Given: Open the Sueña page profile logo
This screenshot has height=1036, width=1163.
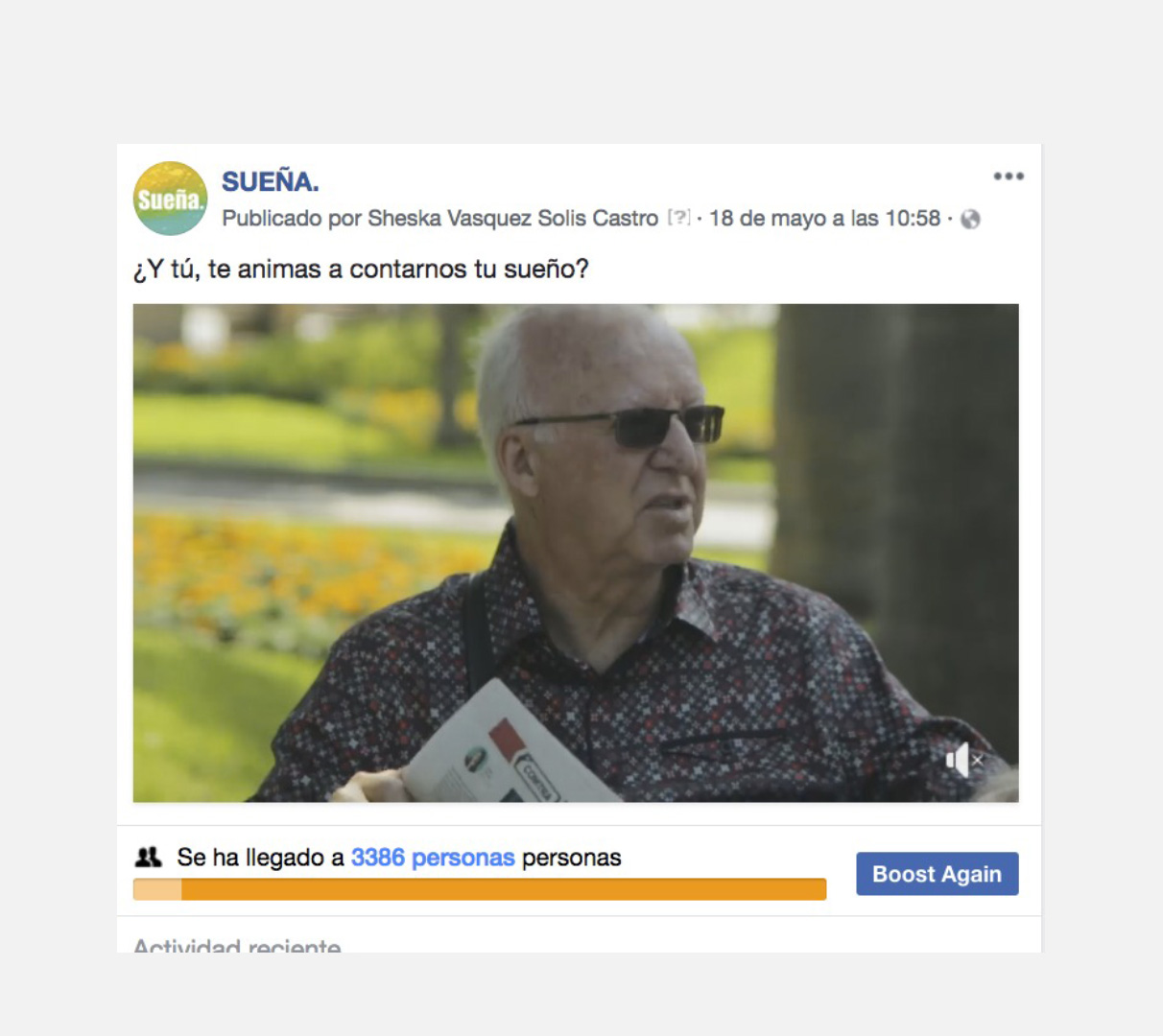Looking at the screenshot, I should coord(170,199).
